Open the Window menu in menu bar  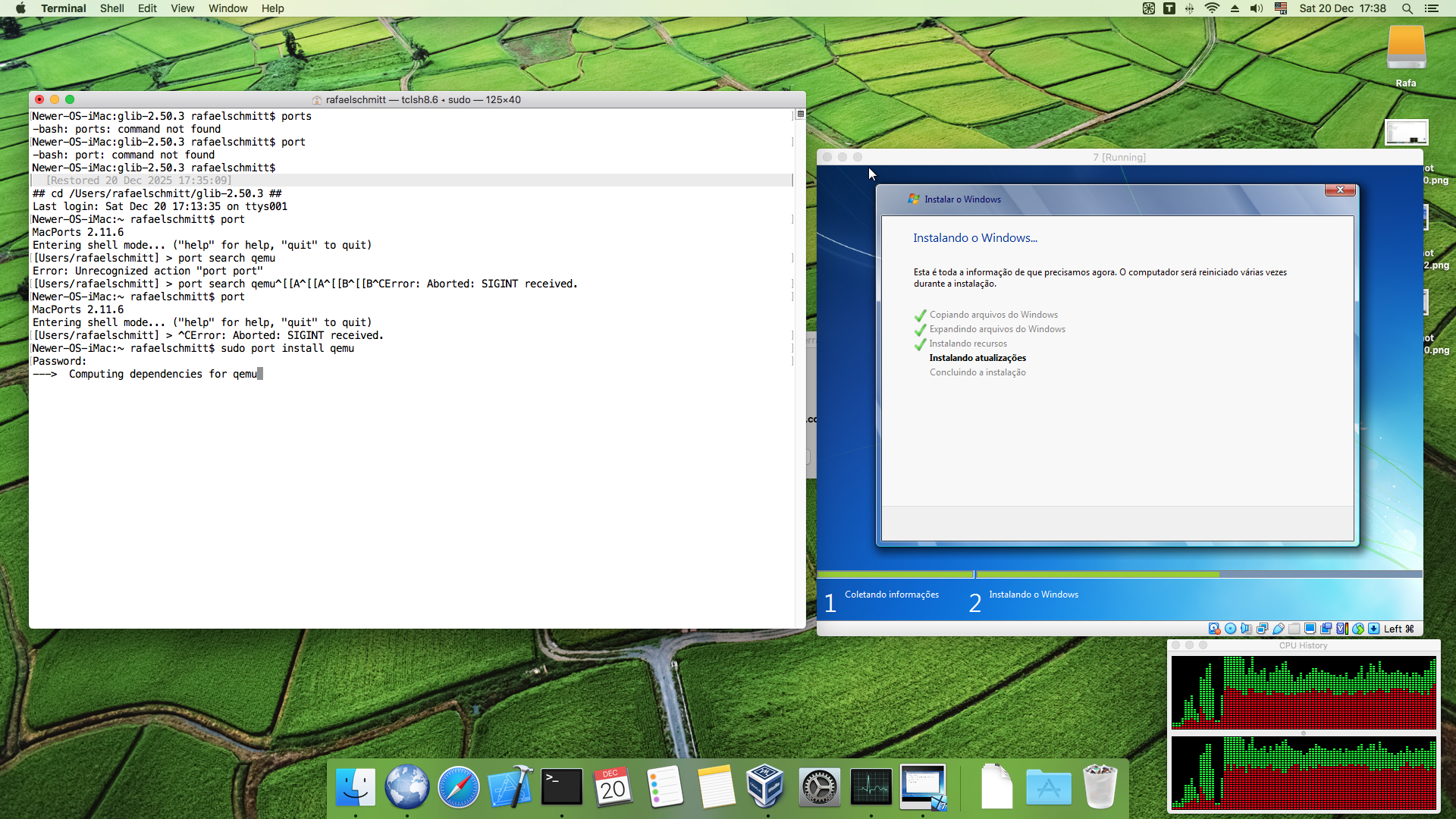tap(227, 8)
